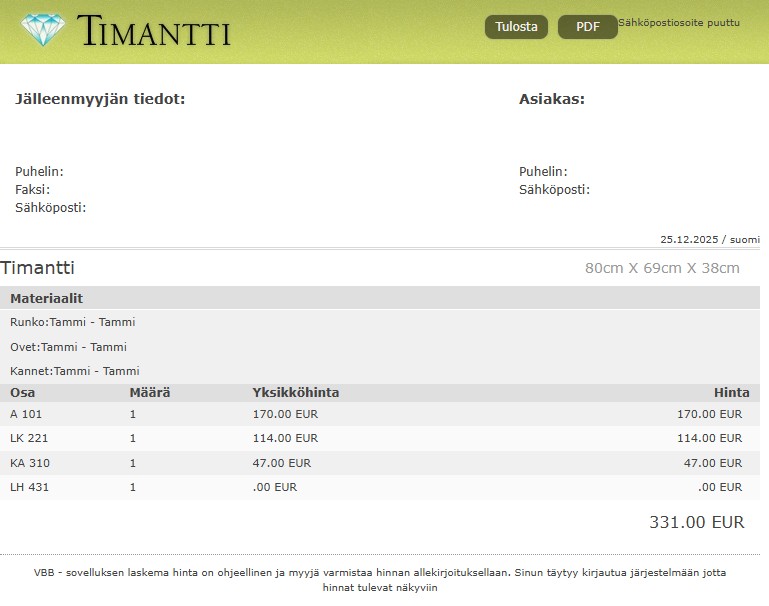Export the quote with PDF button
Screen dimensions: 769x606
(x=587, y=27)
